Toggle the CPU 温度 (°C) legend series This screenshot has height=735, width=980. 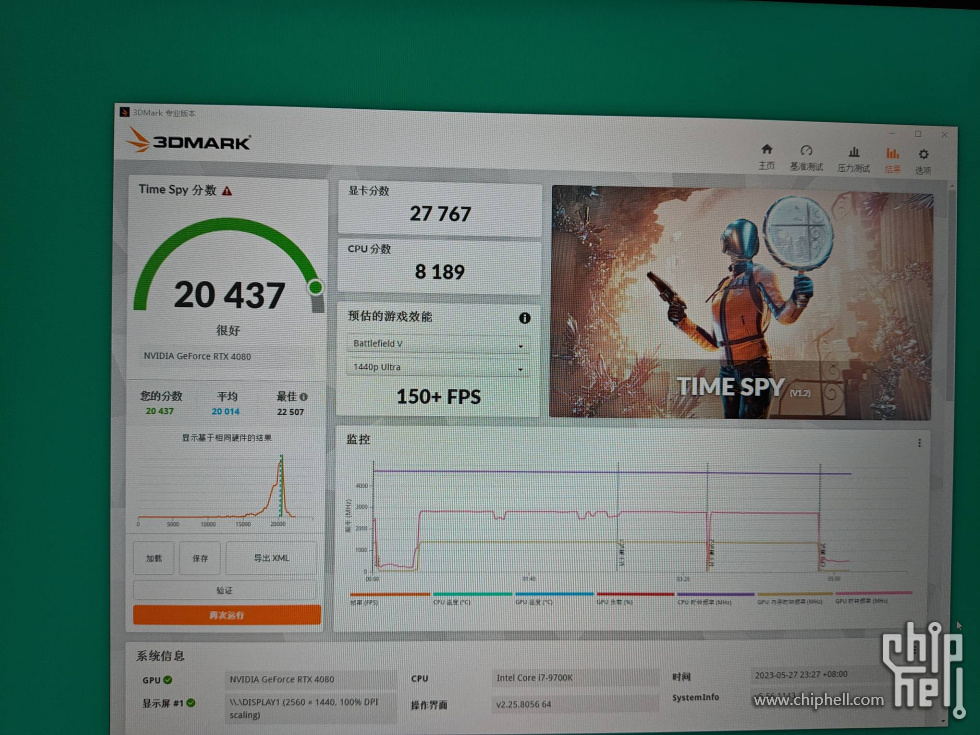coord(472,598)
